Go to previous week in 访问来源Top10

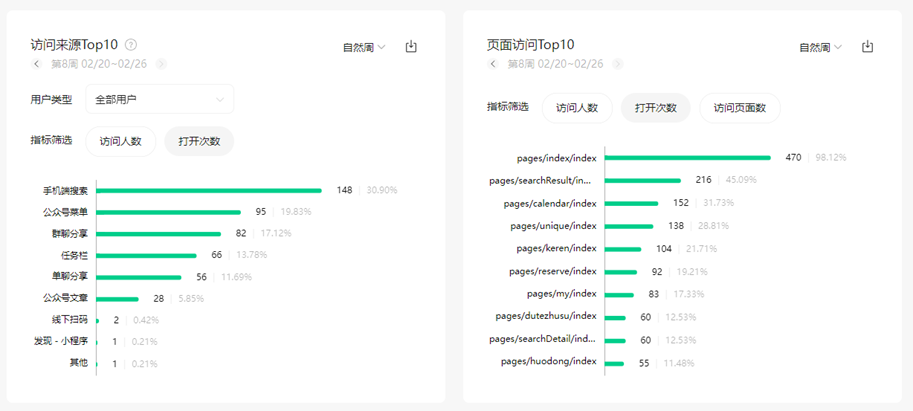[36, 64]
